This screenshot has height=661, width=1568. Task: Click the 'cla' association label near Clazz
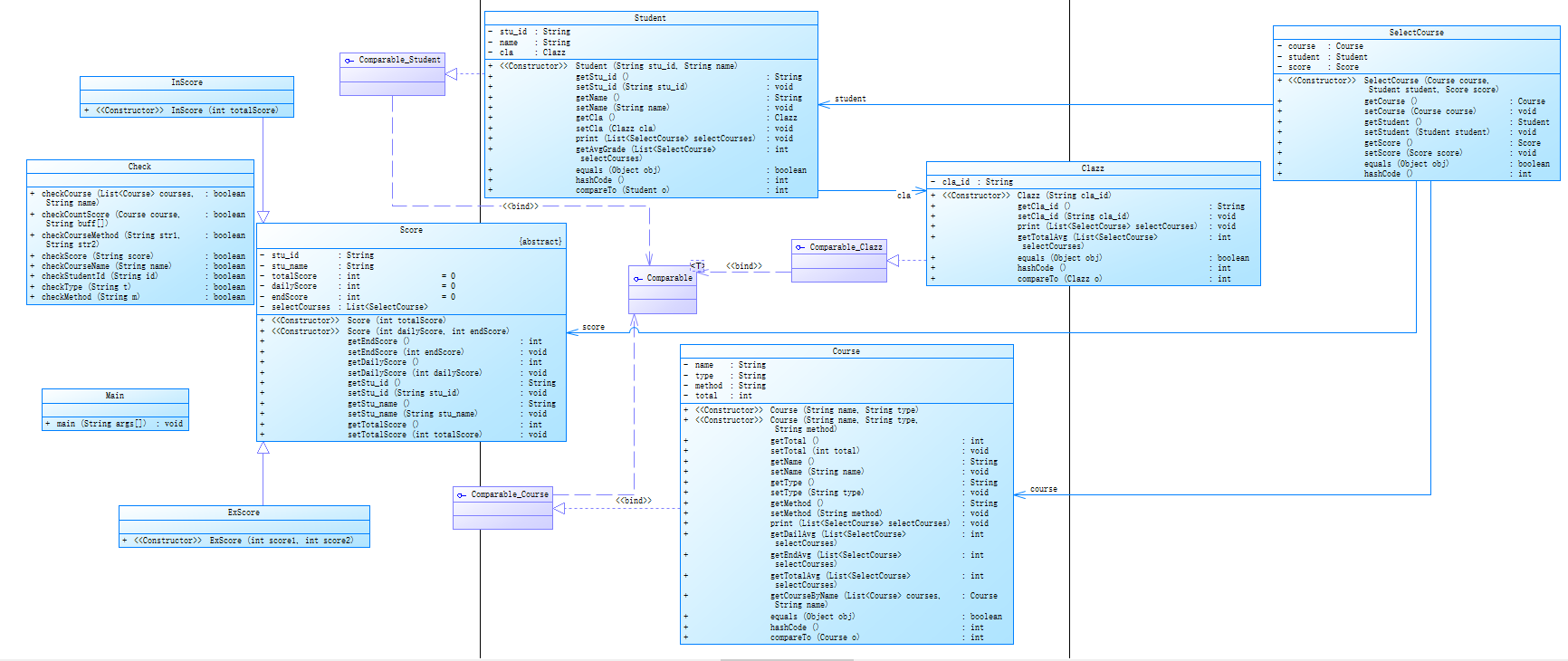click(x=904, y=196)
